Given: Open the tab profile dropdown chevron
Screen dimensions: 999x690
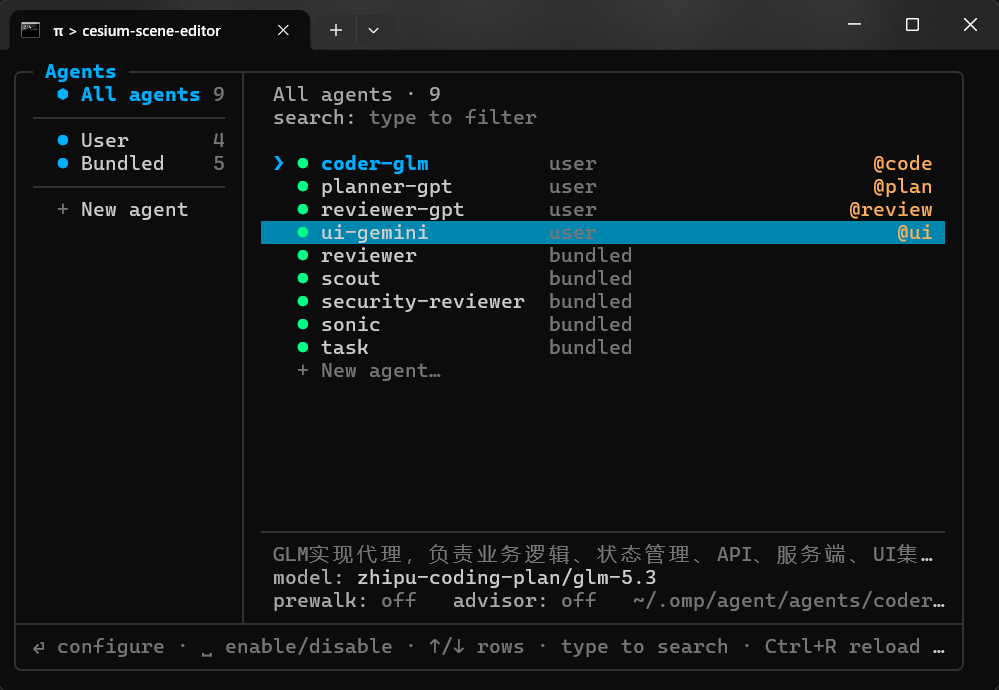Looking at the screenshot, I should pos(373,30).
